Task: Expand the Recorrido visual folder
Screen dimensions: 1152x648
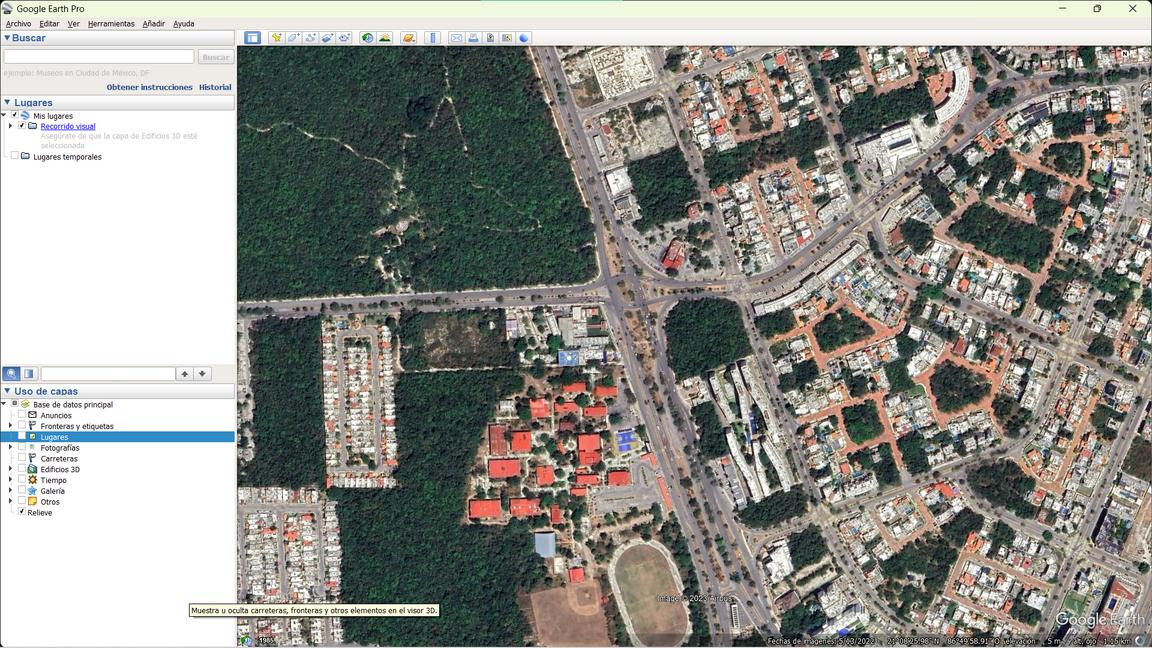Action: click(x=10, y=126)
